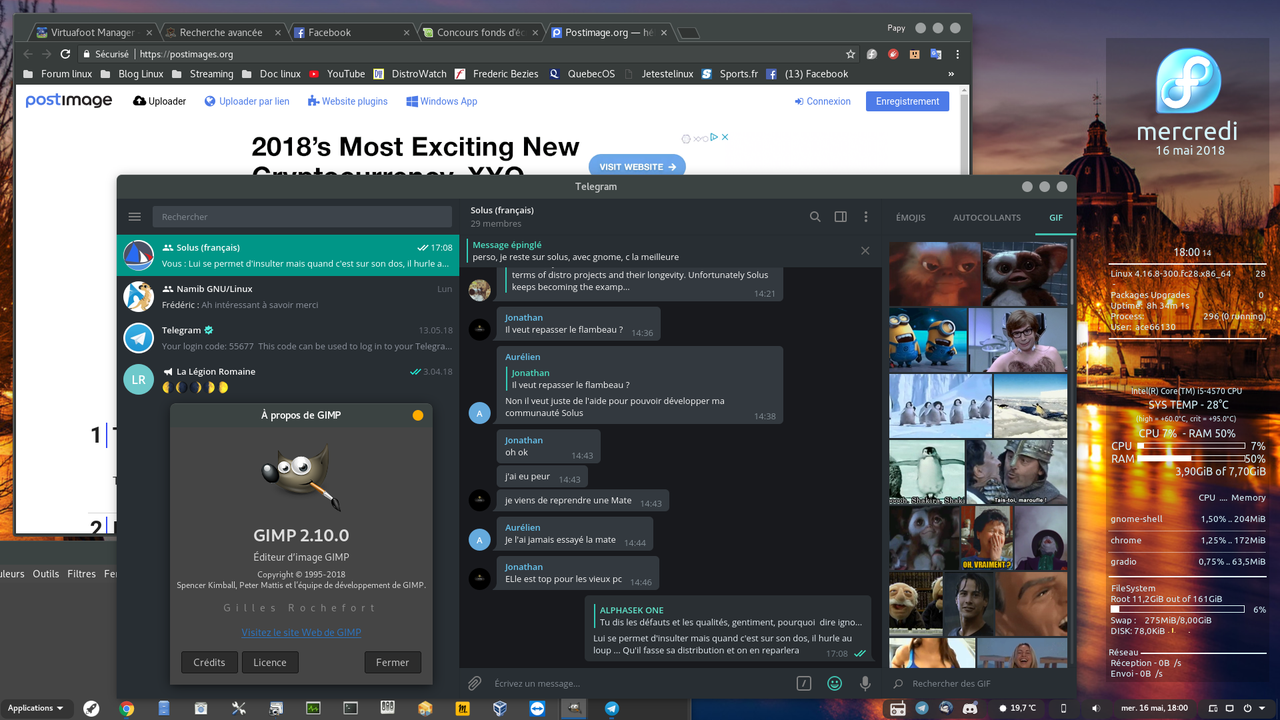
Task: Click the Telegram tray icon
Action: pos(921,708)
